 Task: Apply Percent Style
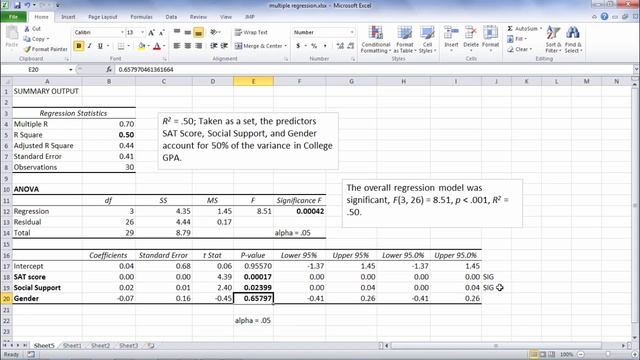pos(314,46)
